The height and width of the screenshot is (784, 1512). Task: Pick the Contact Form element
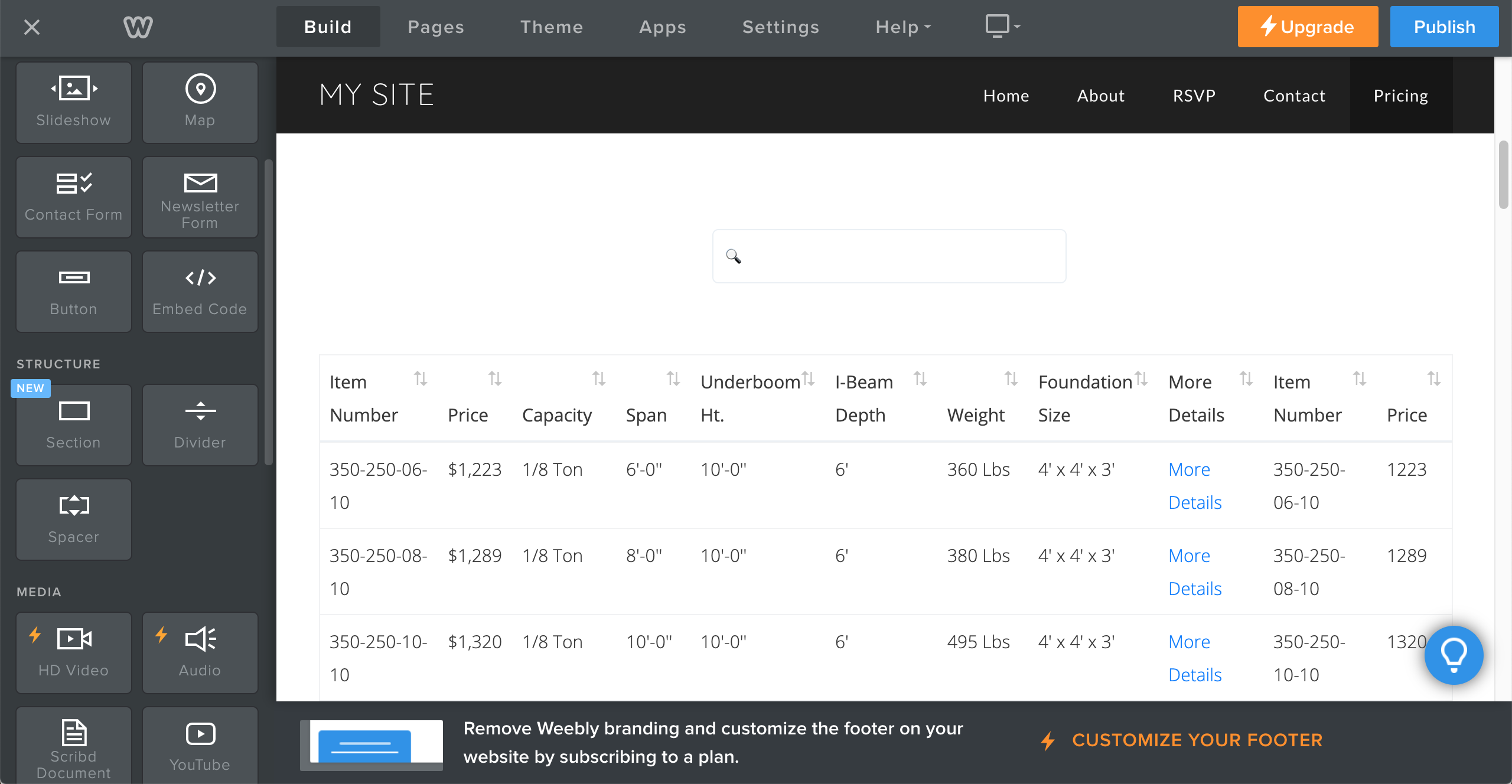(x=74, y=197)
